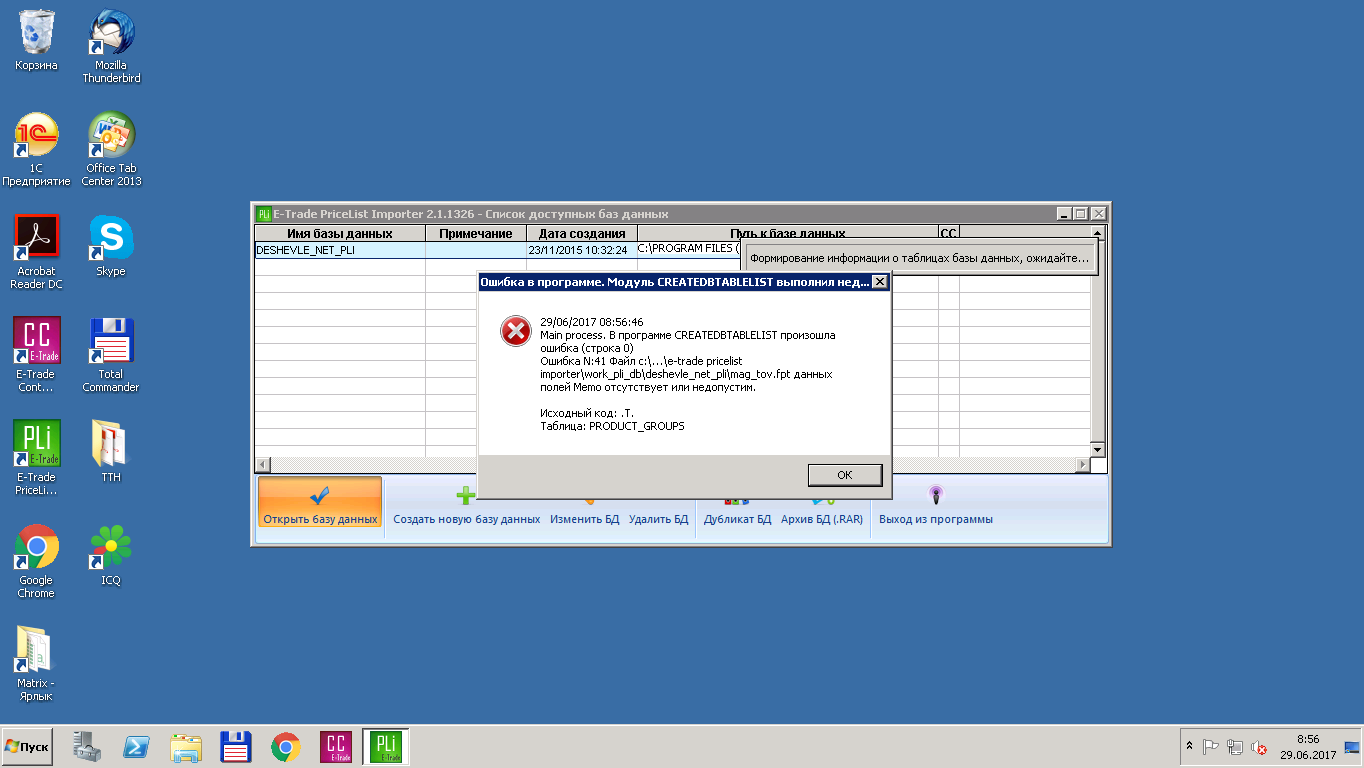Launch PowerShell from the taskbar
The image size is (1364, 768).
click(x=137, y=747)
